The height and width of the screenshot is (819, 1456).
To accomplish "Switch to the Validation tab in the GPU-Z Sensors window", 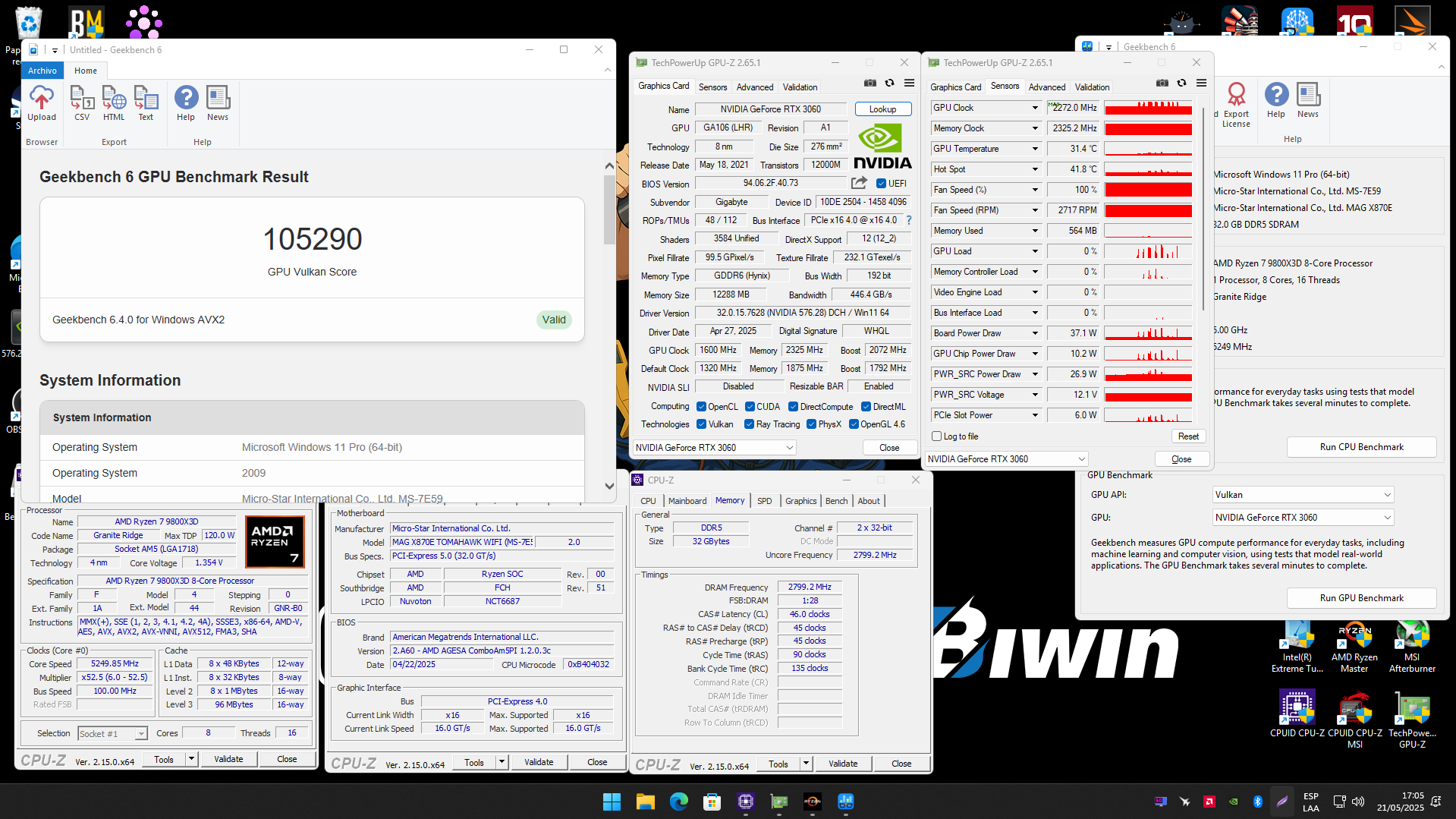I will click(1092, 87).
